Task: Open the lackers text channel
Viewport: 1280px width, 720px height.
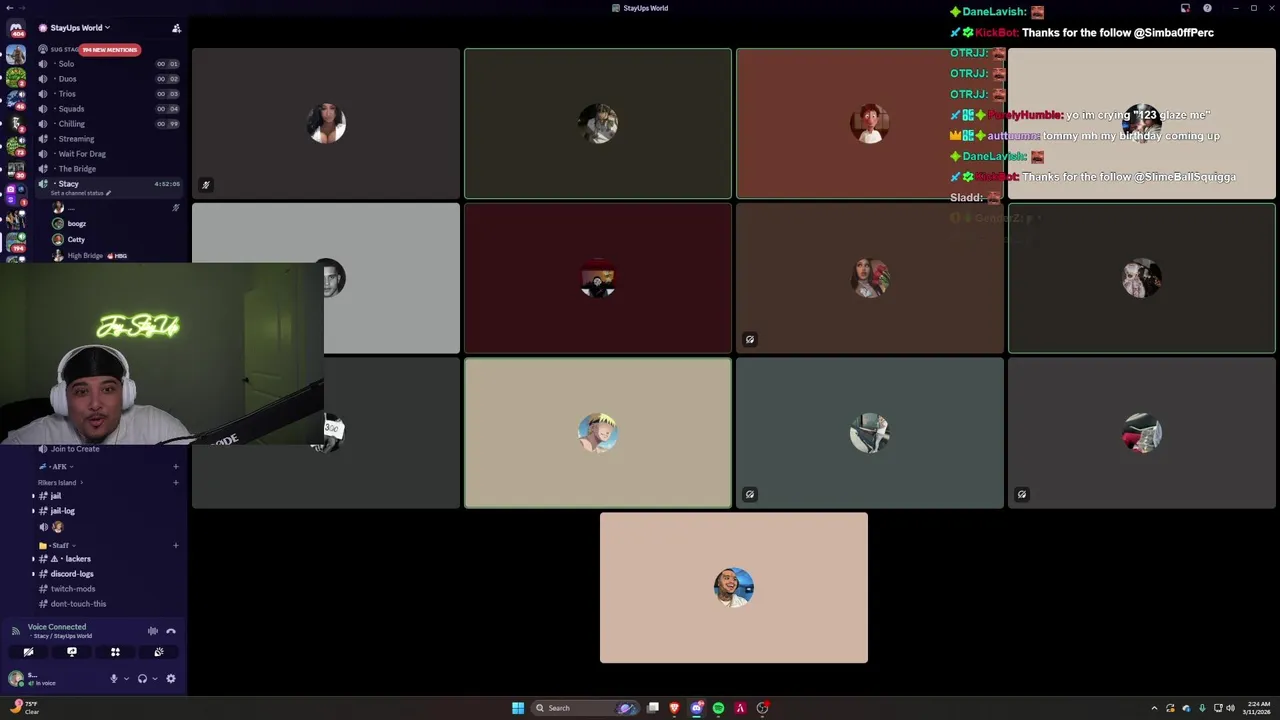Action: [x=110, y=559]
